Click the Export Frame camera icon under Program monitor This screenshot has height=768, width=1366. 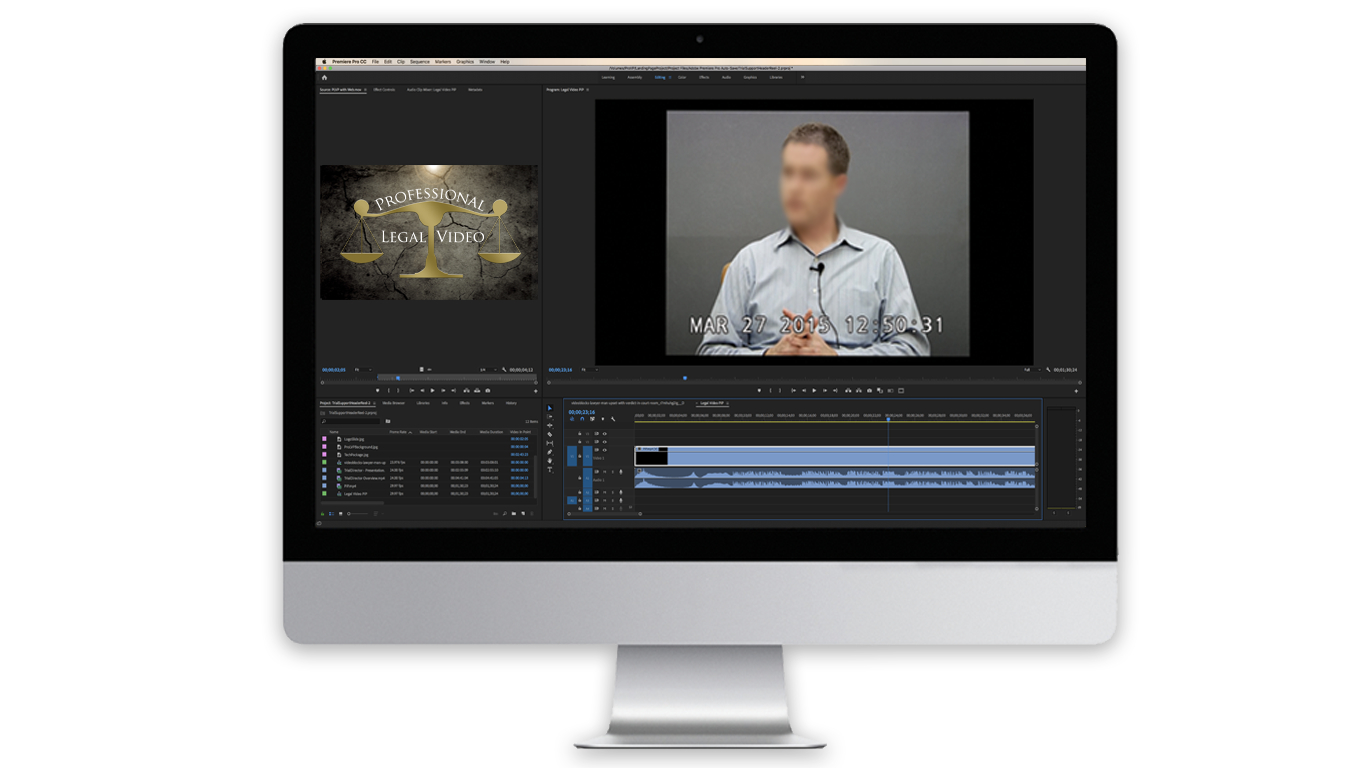click(x=869, y=390)
